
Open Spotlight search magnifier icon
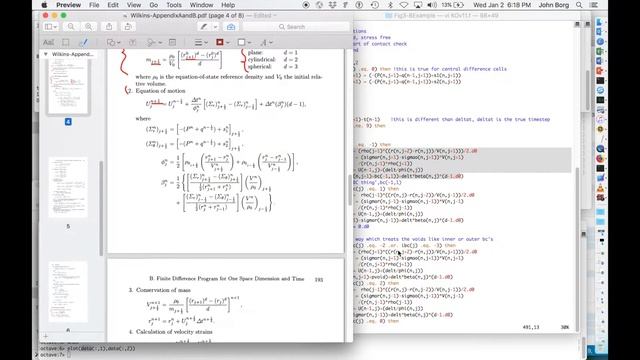click(579, 5)
